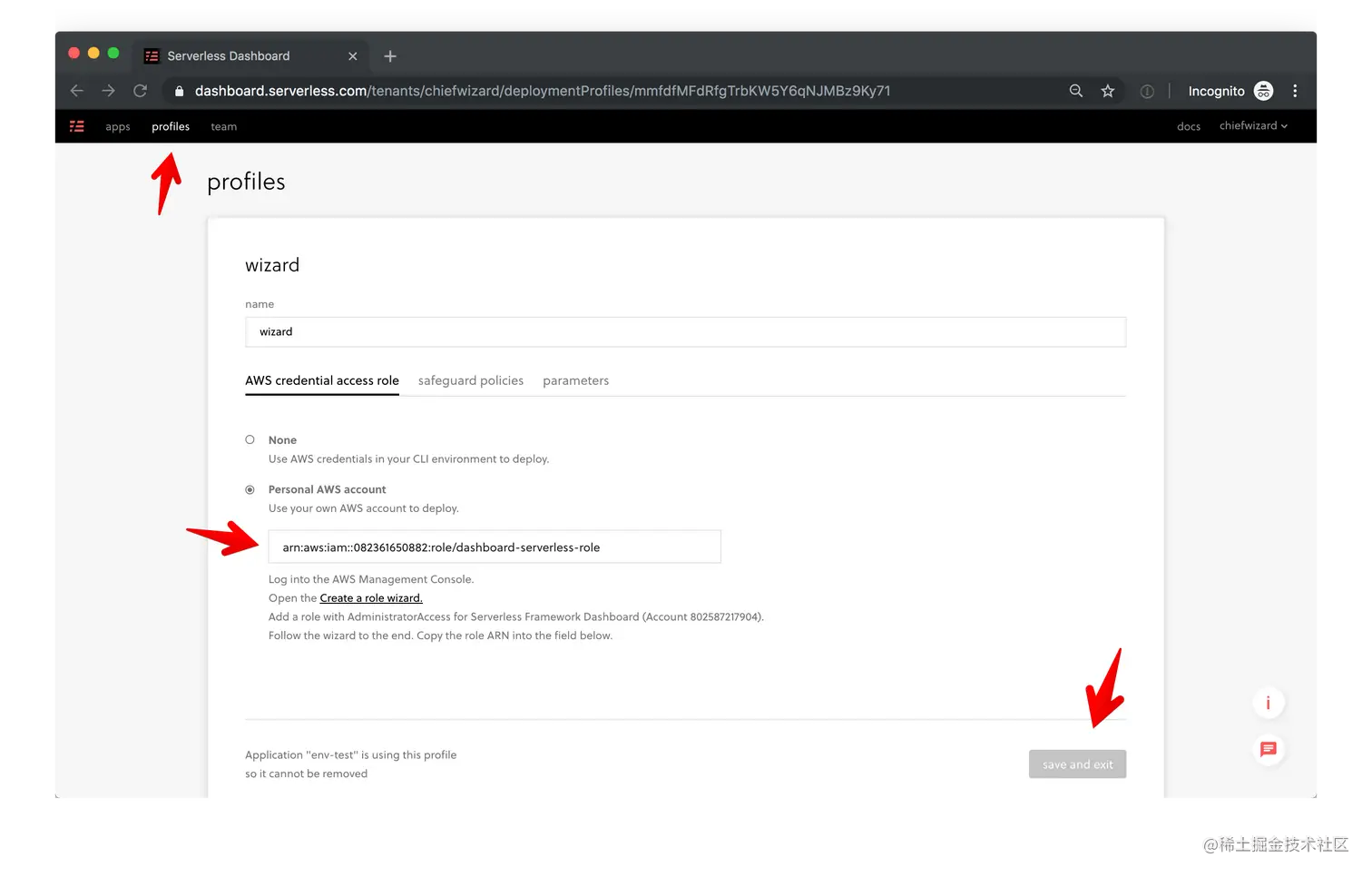Switch to safeguard policies tab

[471, 380]
